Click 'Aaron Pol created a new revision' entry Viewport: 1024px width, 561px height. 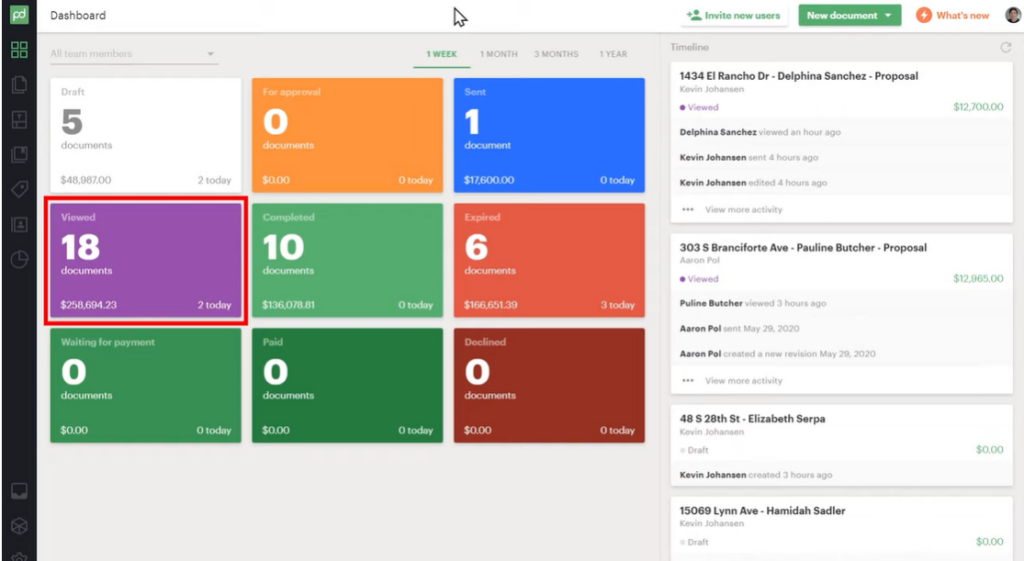coord(777,354)
